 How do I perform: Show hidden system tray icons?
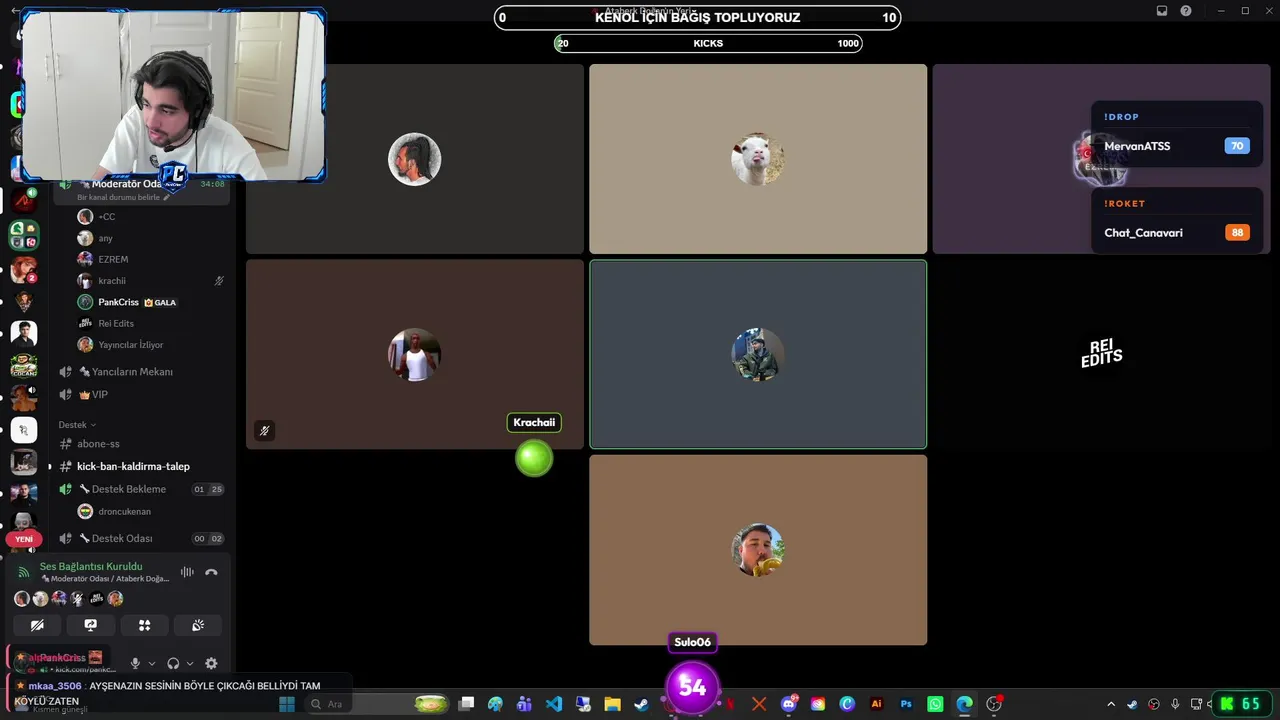click(x=1111, y=704)
